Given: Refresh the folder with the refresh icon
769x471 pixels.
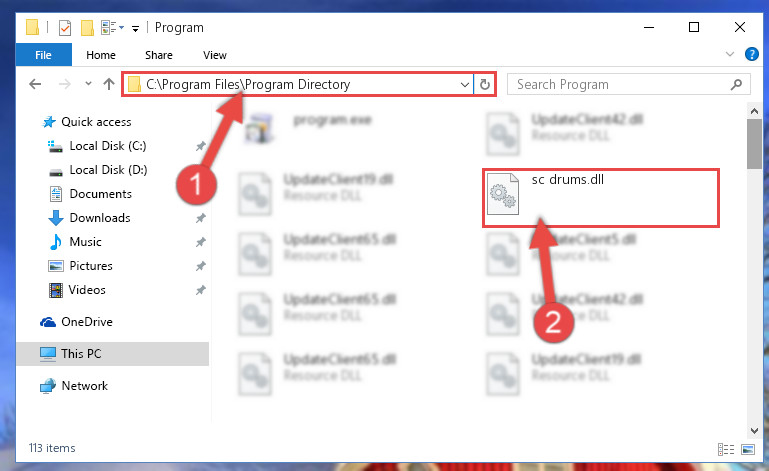Looking at the screenshot, I should pyautogui.click(x=485, y=84).
